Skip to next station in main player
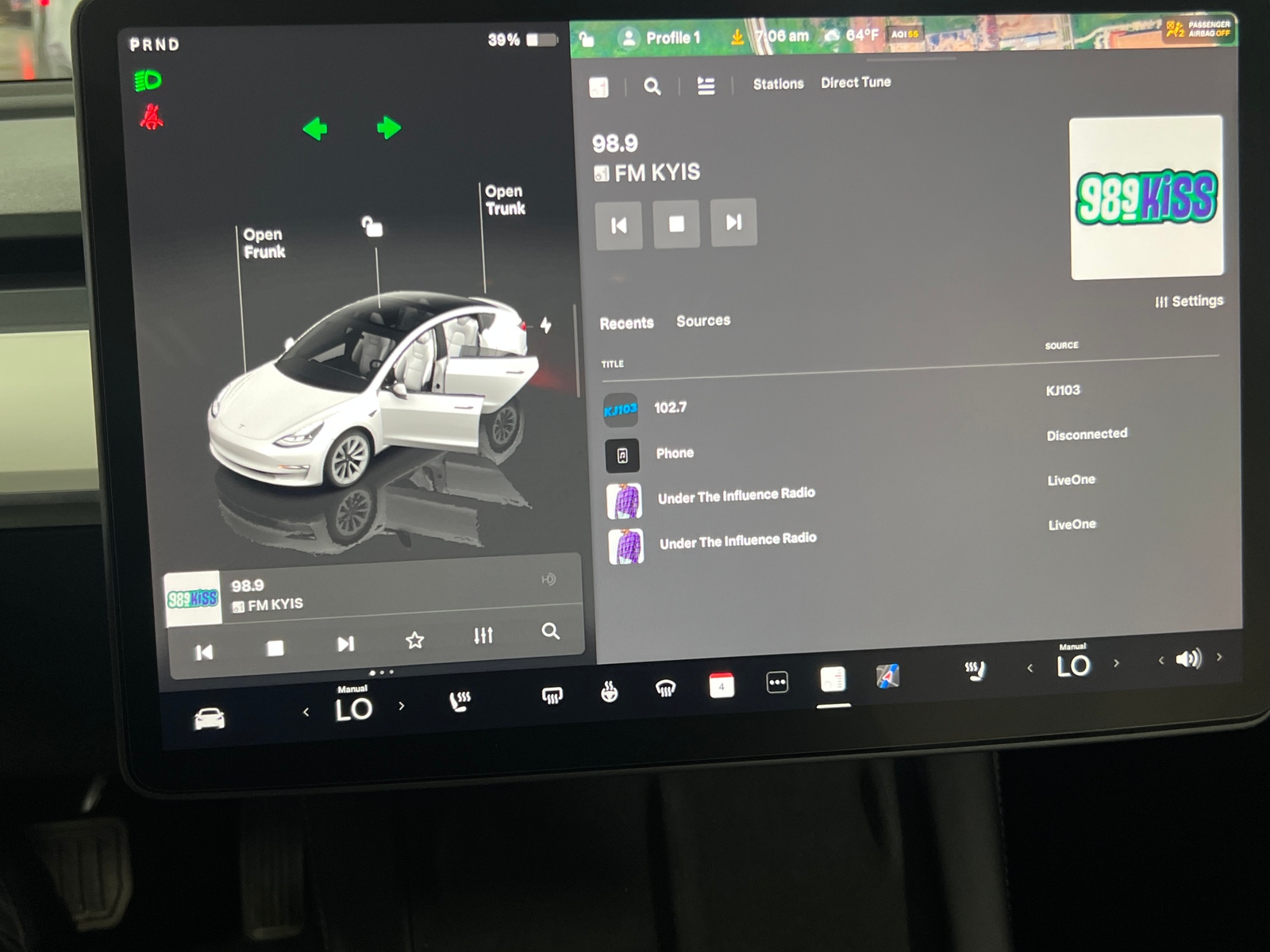Screen dimensions: 1270x952 point(733,222)
